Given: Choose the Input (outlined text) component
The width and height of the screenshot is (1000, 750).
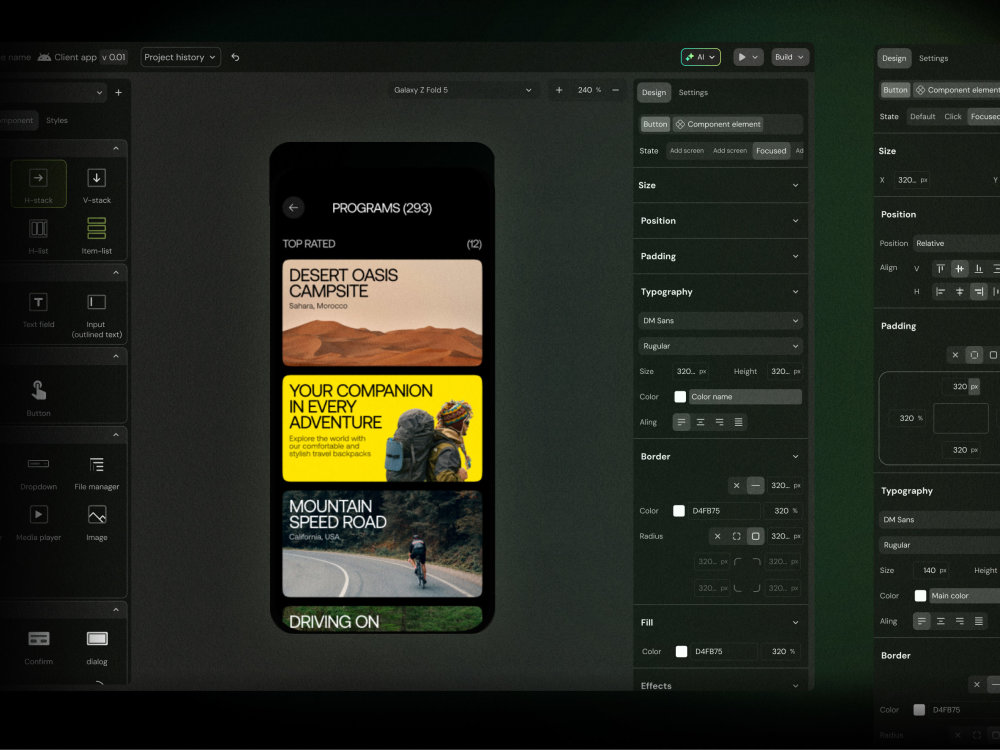Looking at the screenshot, I should coord(96,315).
